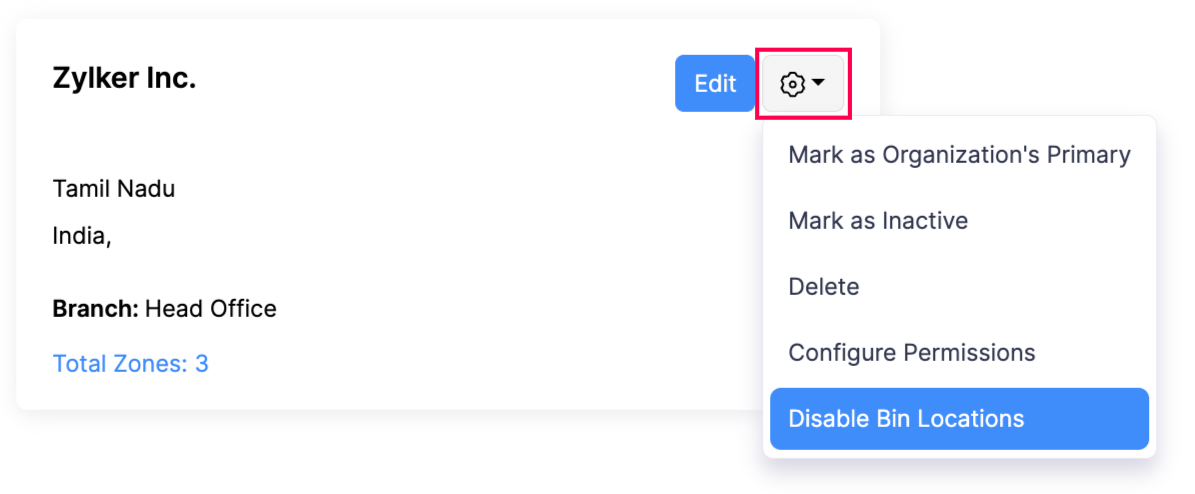
Task: Click the blue Edit button
Action: [x=714, y=84]
